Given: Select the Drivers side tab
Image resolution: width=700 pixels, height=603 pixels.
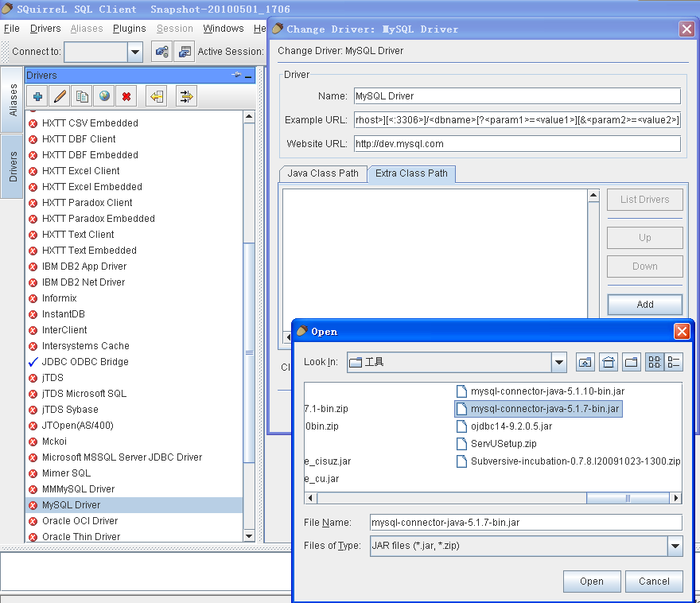Looking at the screenshot, I should pyautogui.click(x=12, y=166).
